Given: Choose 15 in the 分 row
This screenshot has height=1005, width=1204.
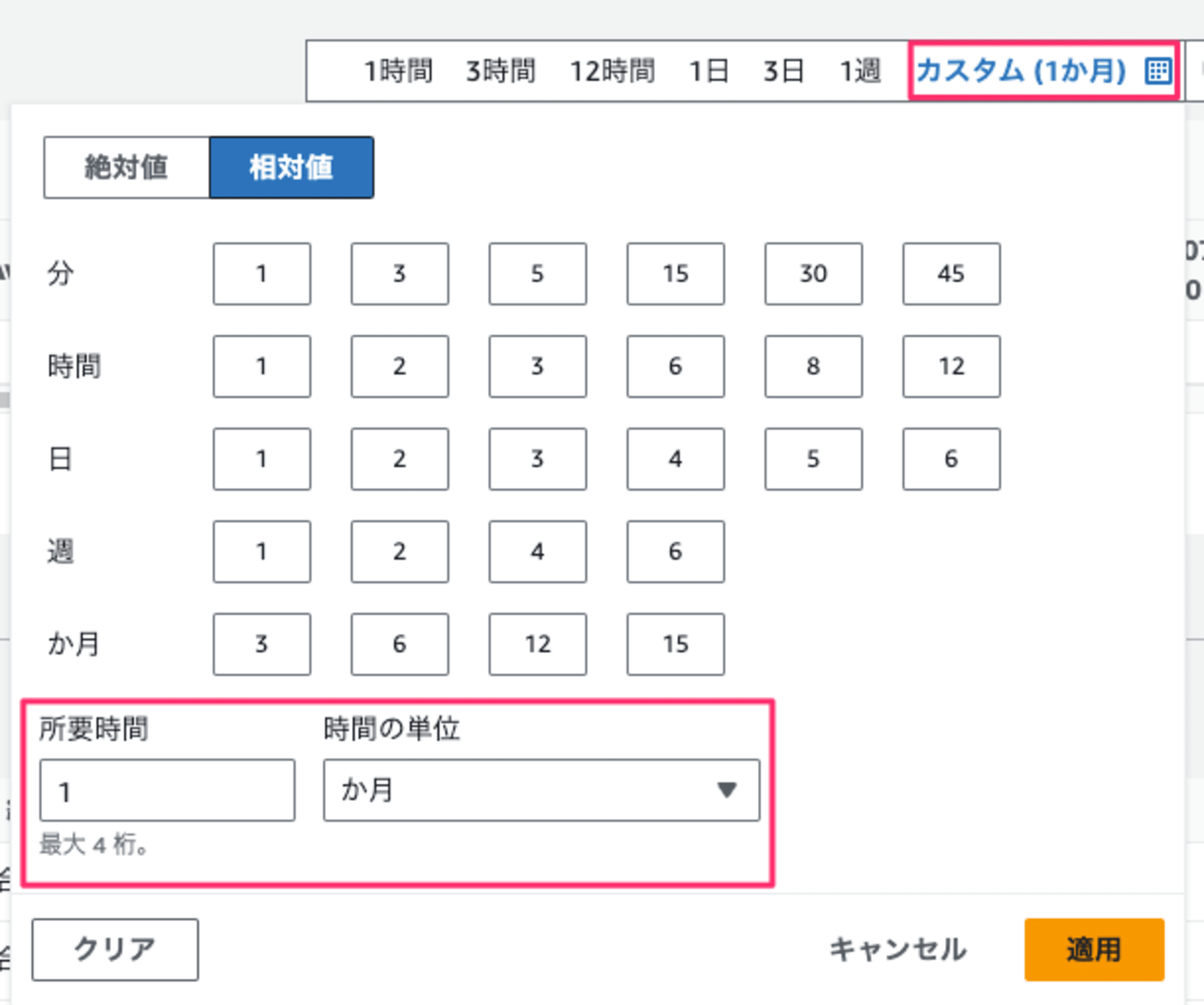Looking at the screenshot, I should [675, 274].
